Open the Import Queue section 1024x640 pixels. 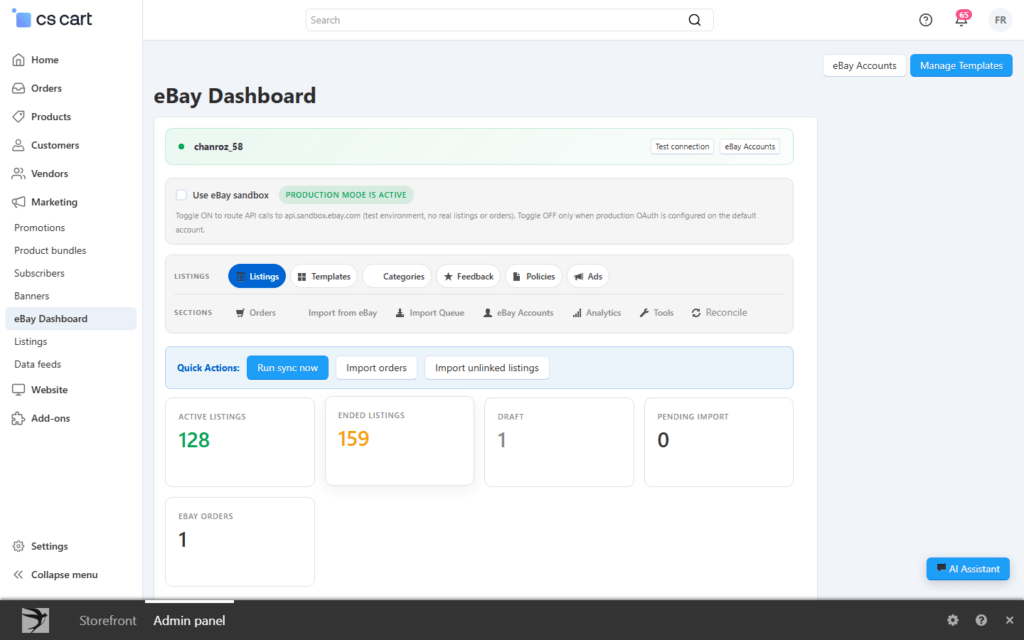click(430, 313)
